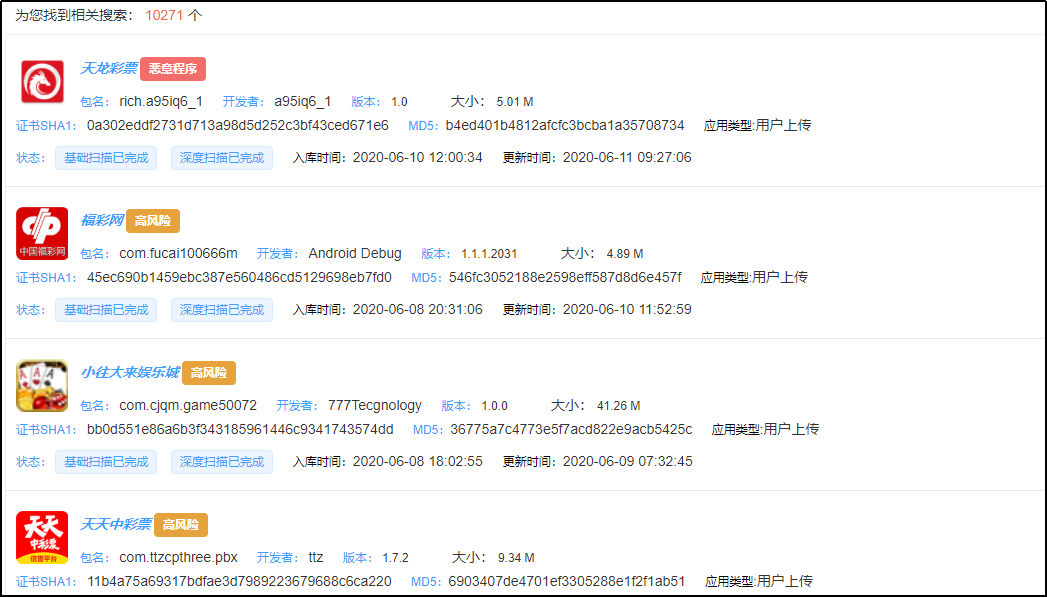Image resolution: width=1047 pixels, height=598 pixels.
Task: Click update time 2020-06-09 07:32:45
Action: point(628,461)
